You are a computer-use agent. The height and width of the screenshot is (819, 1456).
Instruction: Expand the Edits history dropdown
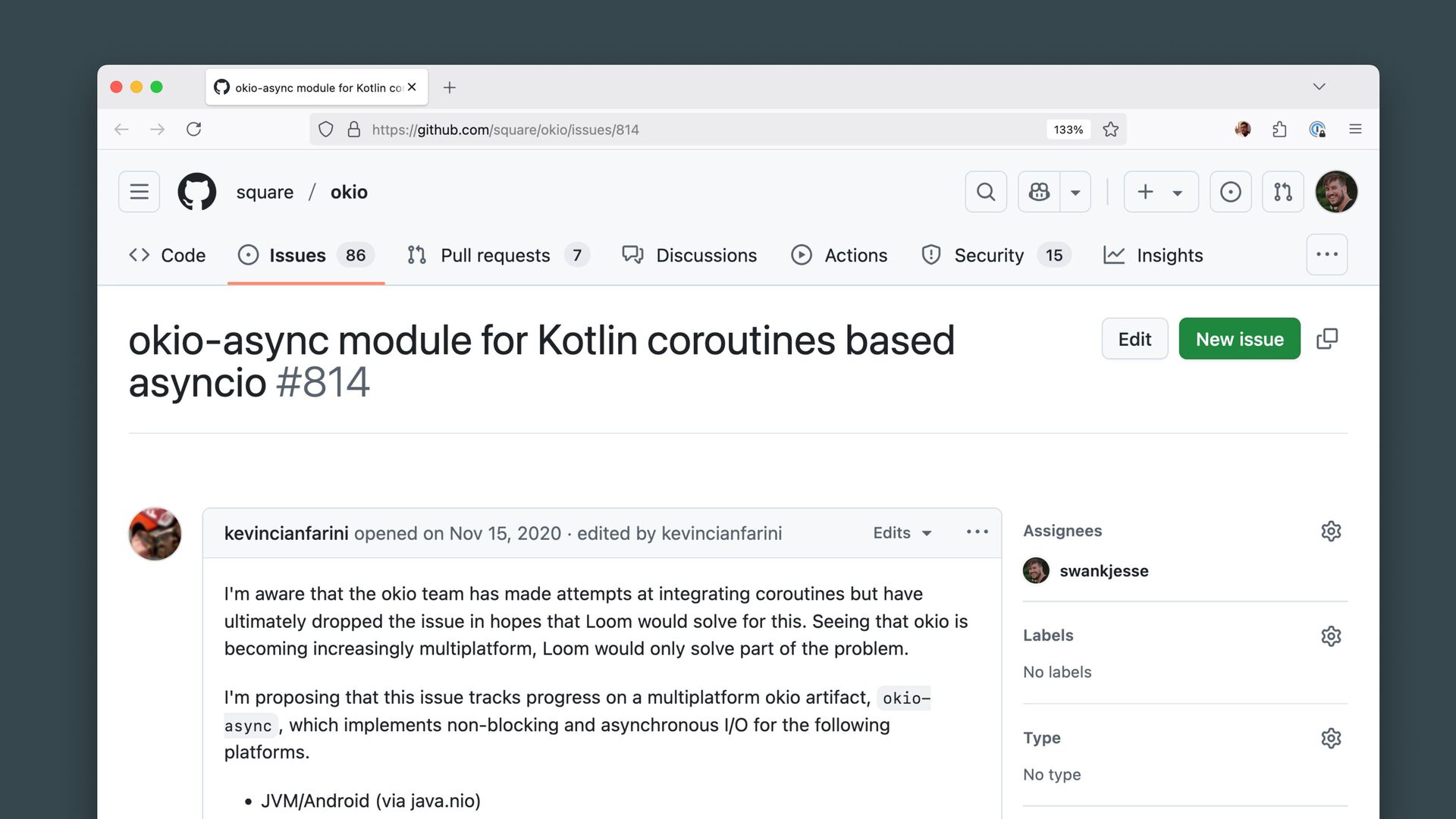pyautogui.click(x=902, y=533)
